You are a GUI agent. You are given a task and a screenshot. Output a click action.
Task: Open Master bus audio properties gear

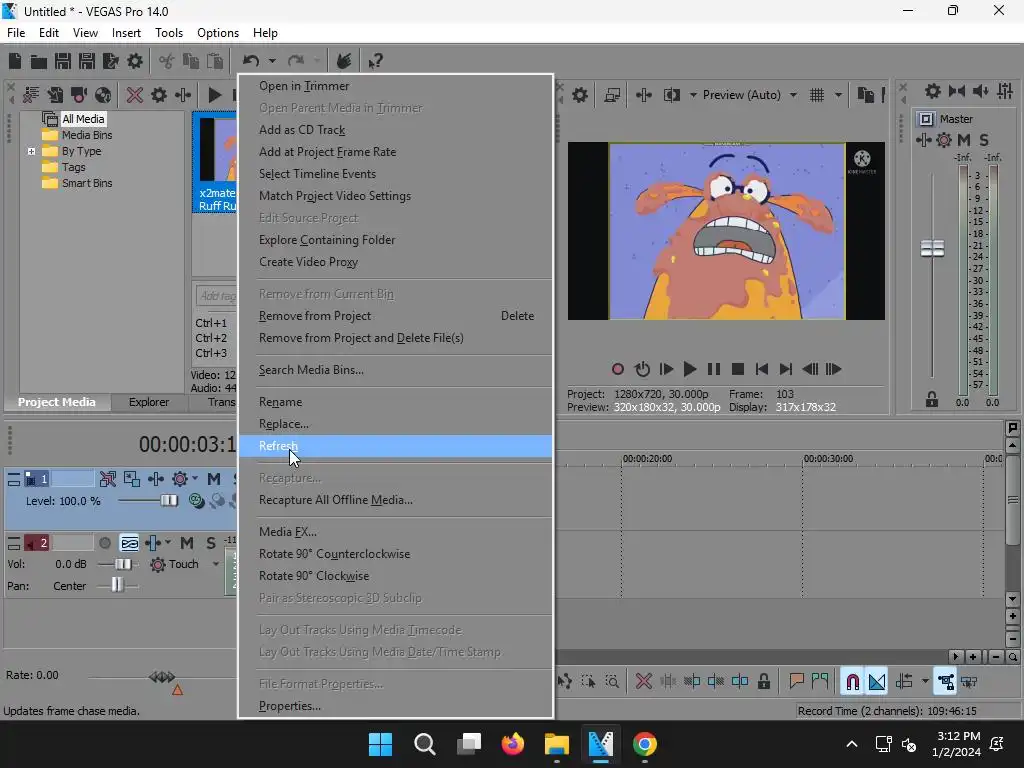(933, 91)
